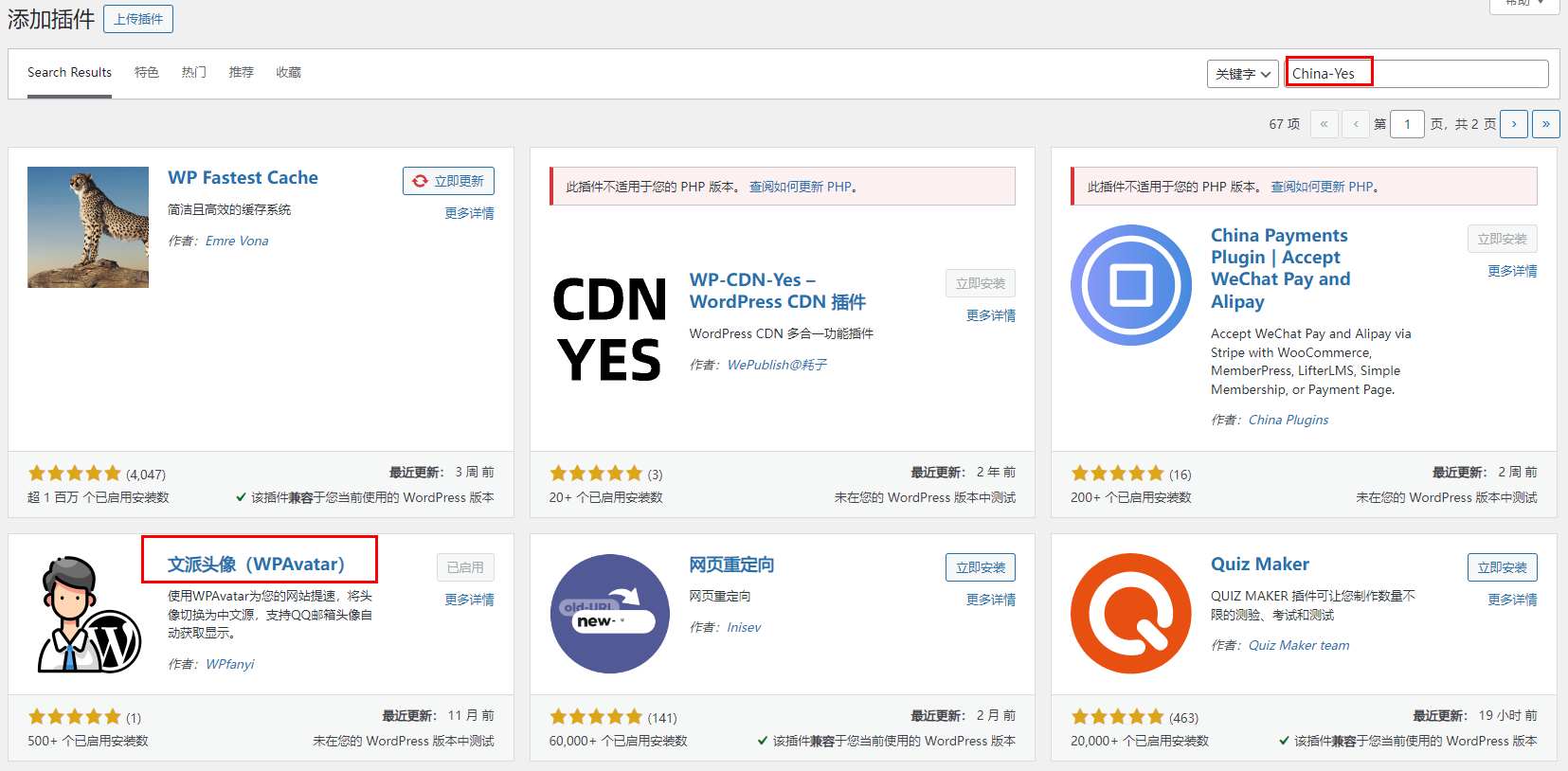This screenshot has width=1568, height=771.
Task: Switch to the 特色 tab
Action: [147, 72]
